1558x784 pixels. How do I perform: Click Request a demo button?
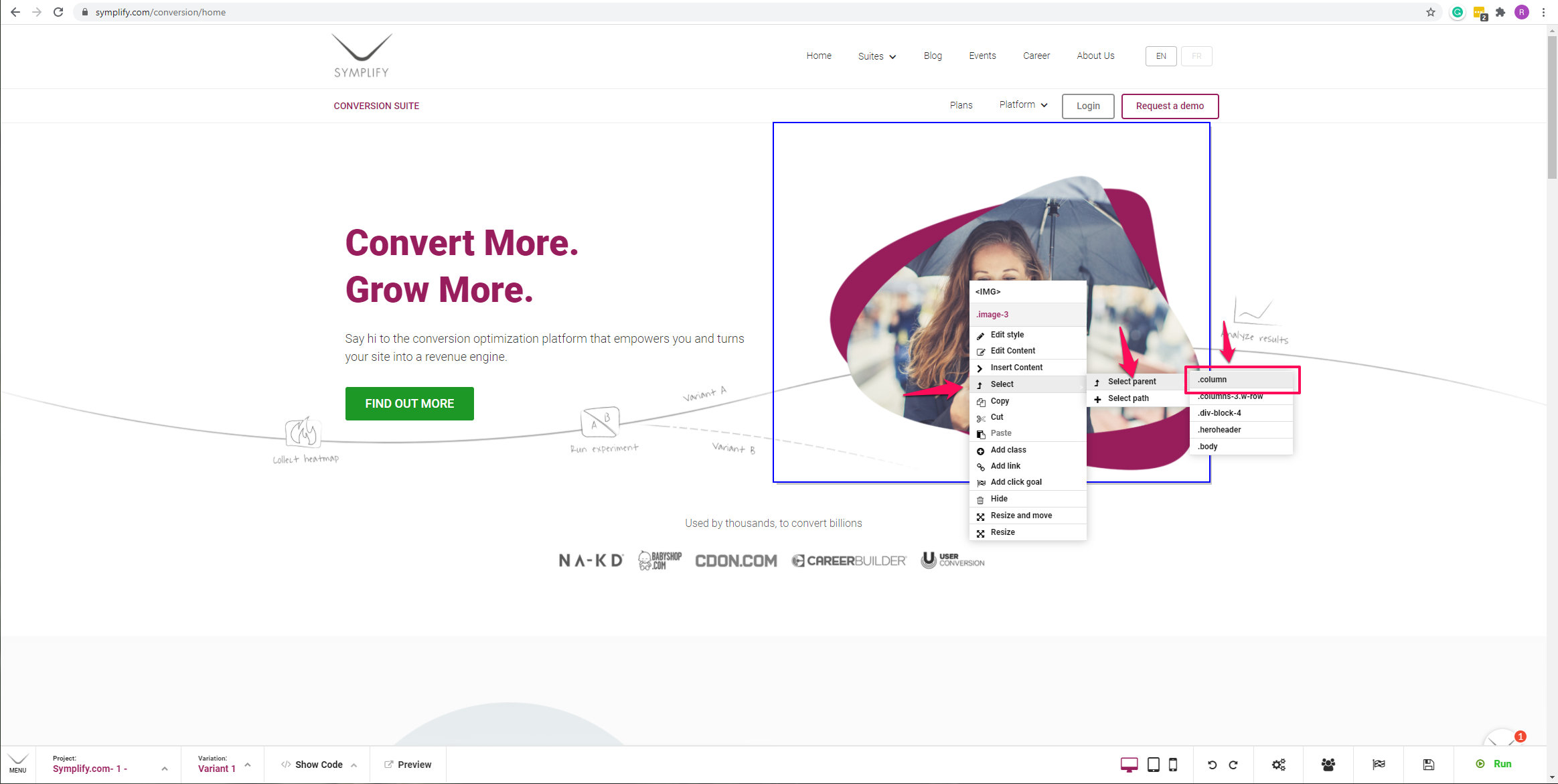coord(1170,106)
